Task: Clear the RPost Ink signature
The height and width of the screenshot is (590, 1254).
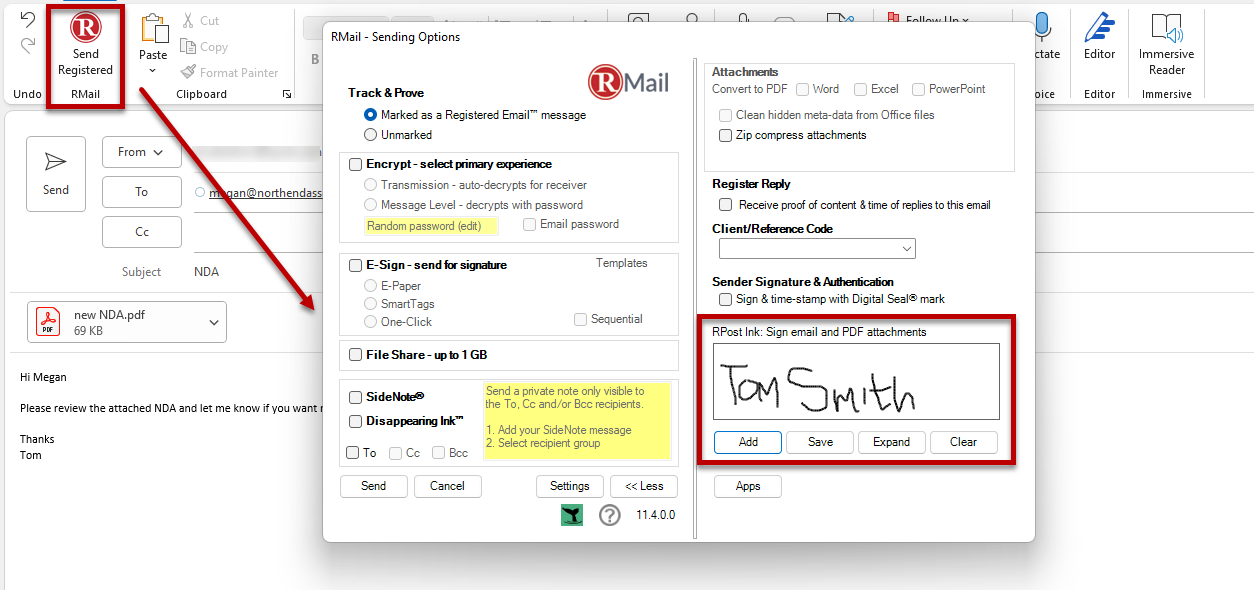Action: (963, 442)
